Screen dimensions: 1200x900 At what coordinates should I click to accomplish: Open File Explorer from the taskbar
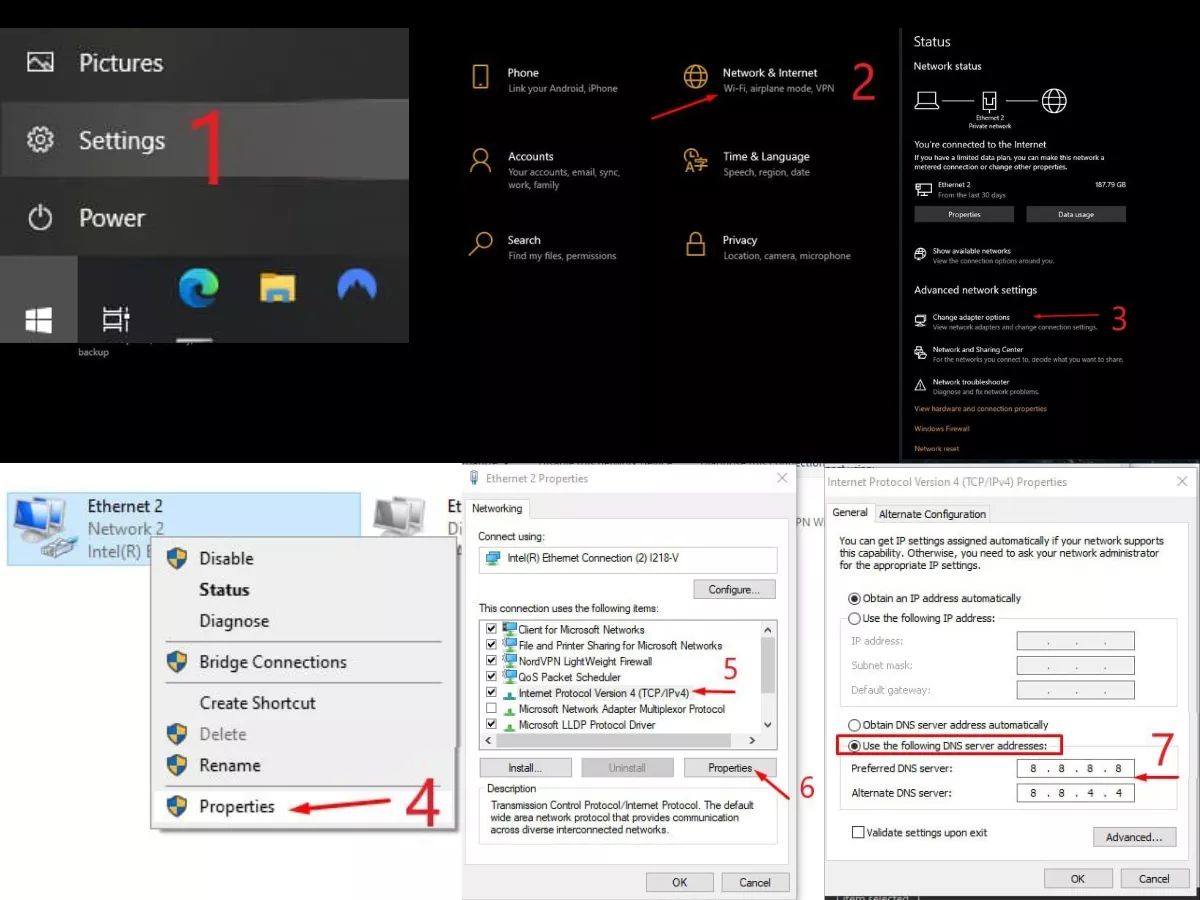pos(277,288)
